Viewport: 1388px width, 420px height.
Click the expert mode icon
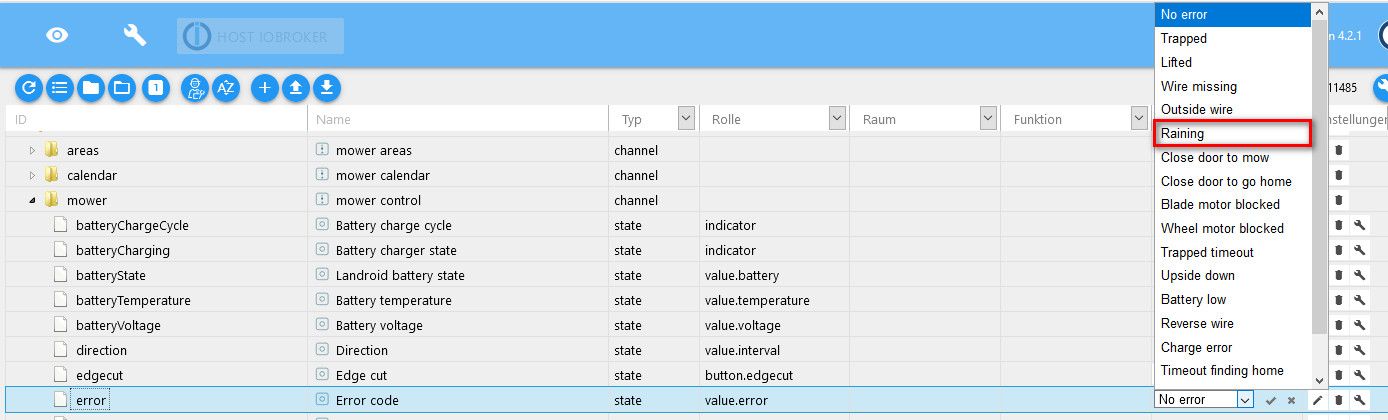[194, 88]
